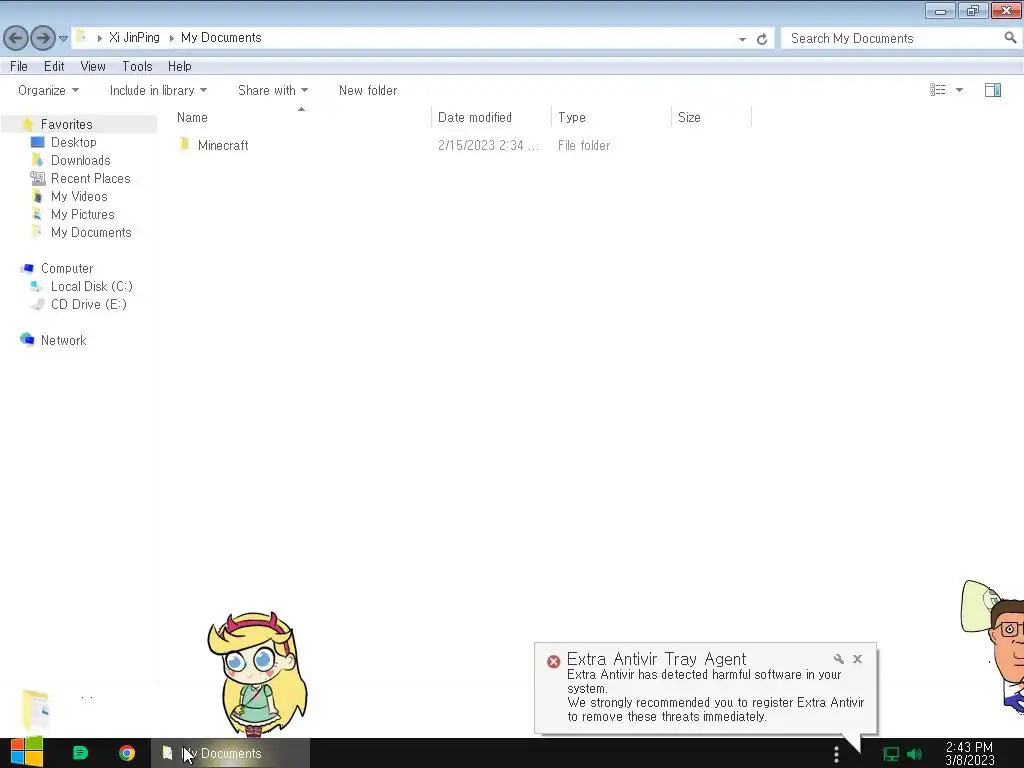
Task: Open the view options dropdown arrow
Action: (959, 90)
